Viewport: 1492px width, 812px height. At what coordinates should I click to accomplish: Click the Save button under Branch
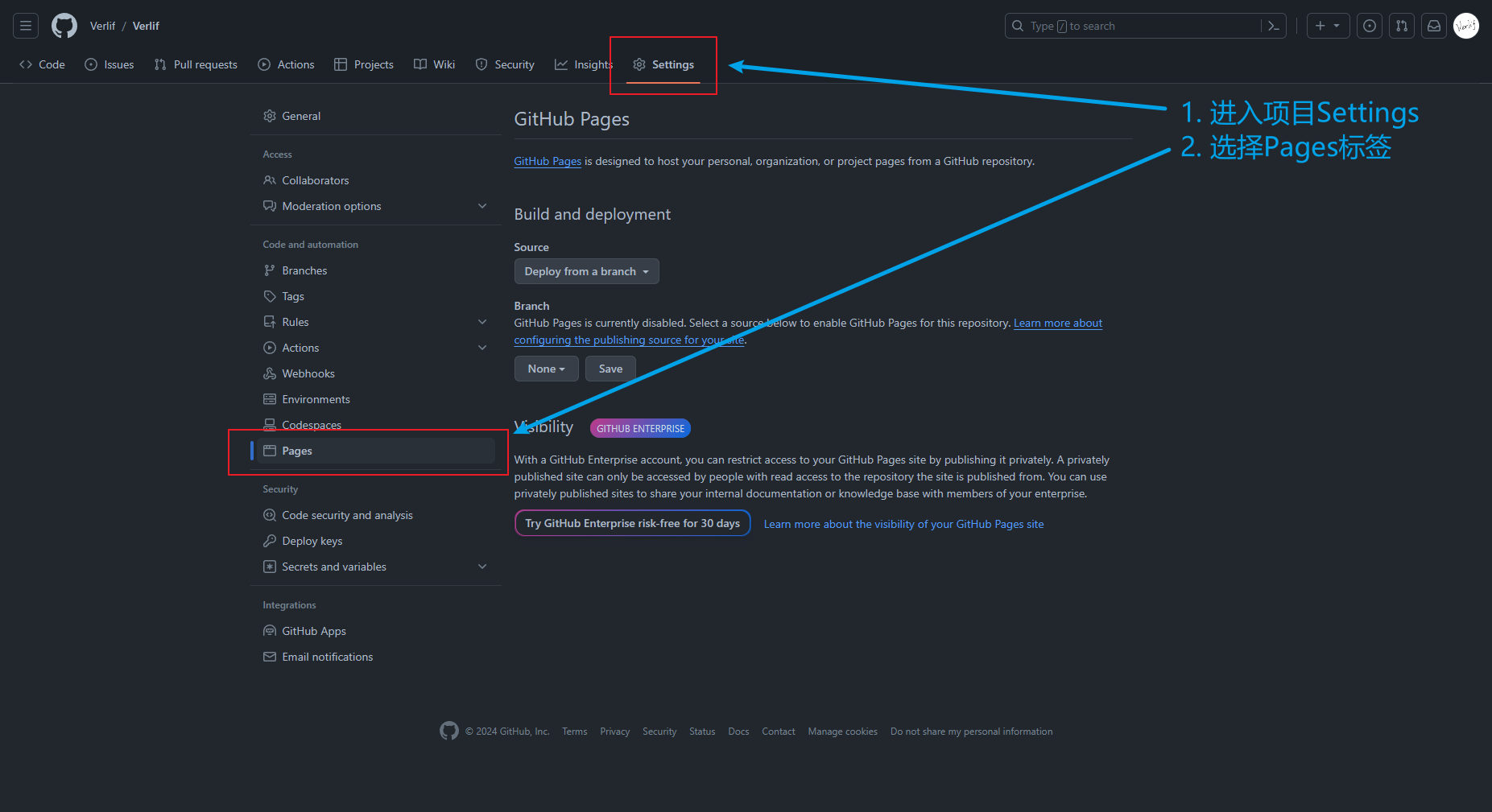click(x=610, y=369)
